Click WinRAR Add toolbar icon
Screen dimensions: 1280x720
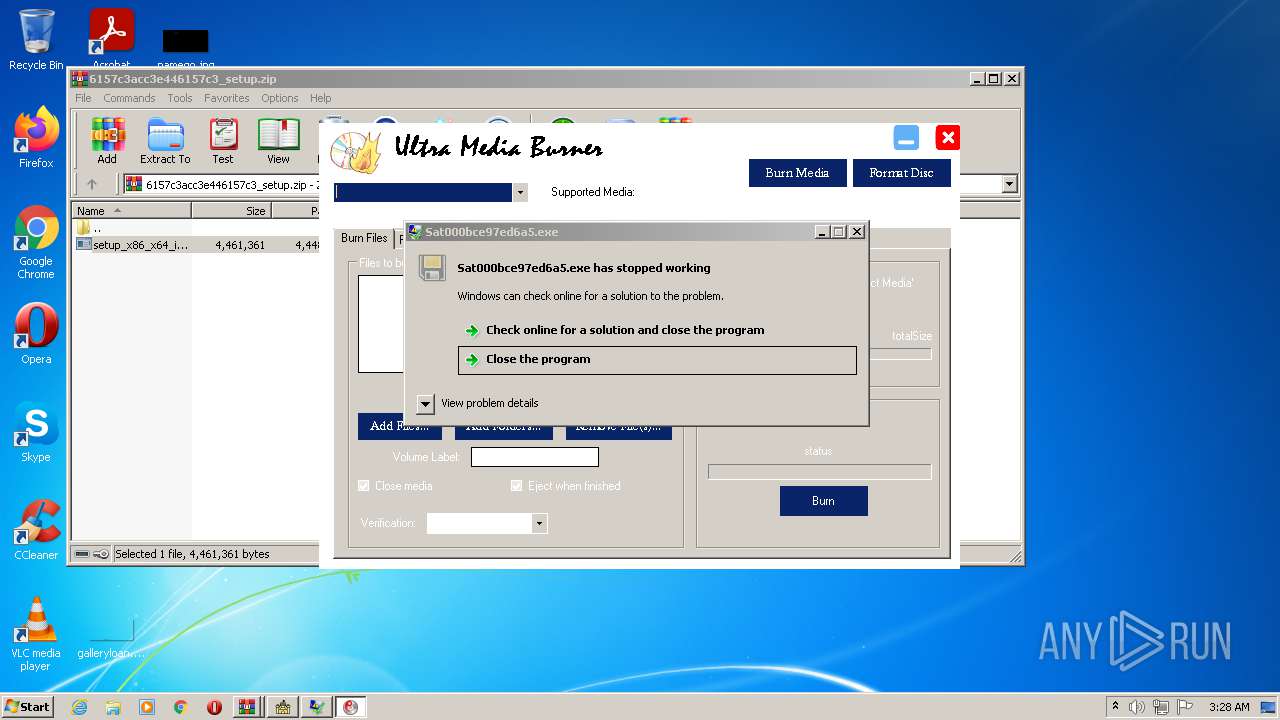[107, 141]
